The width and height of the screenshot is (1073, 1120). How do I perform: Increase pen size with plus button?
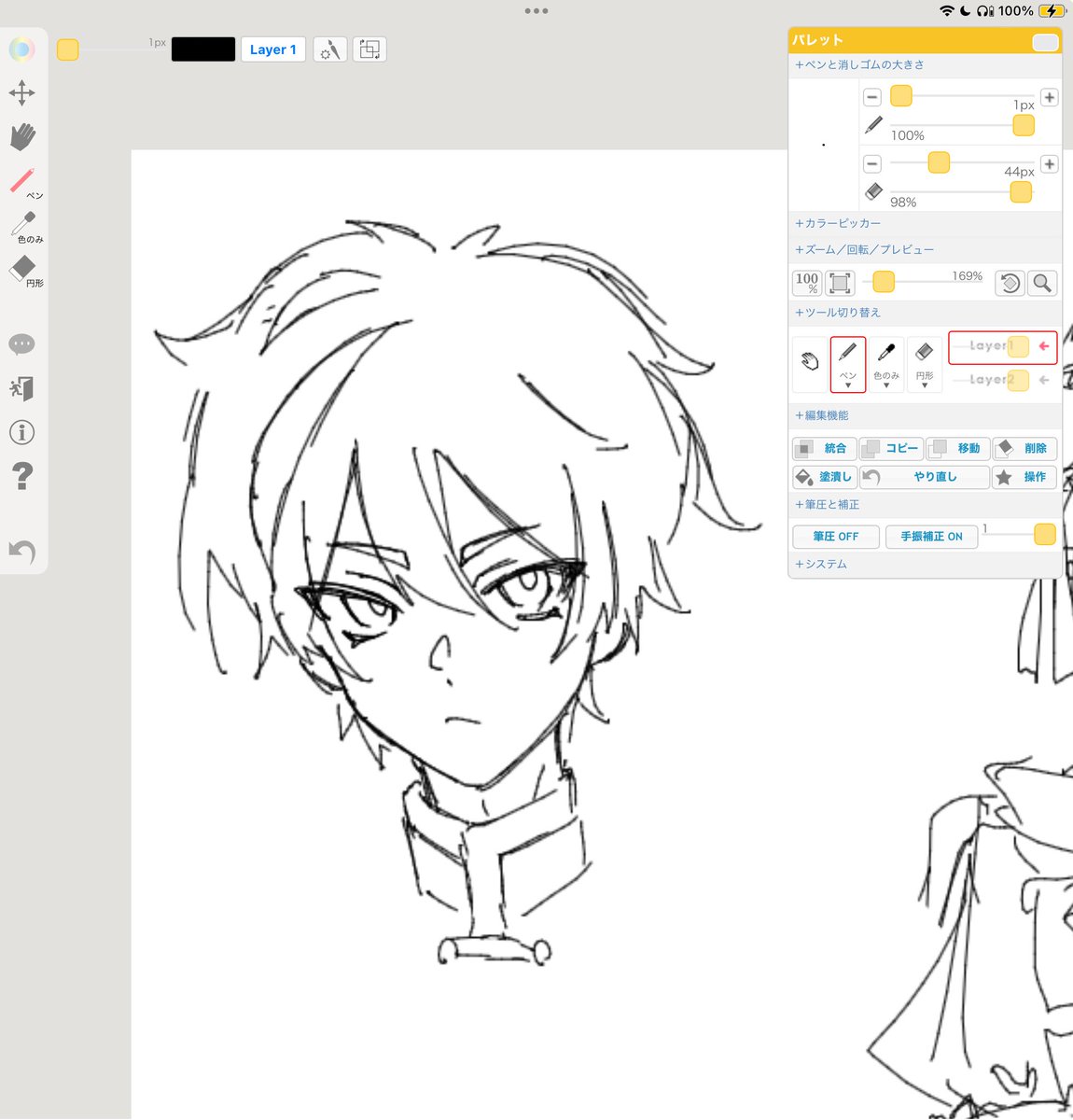1049,97
